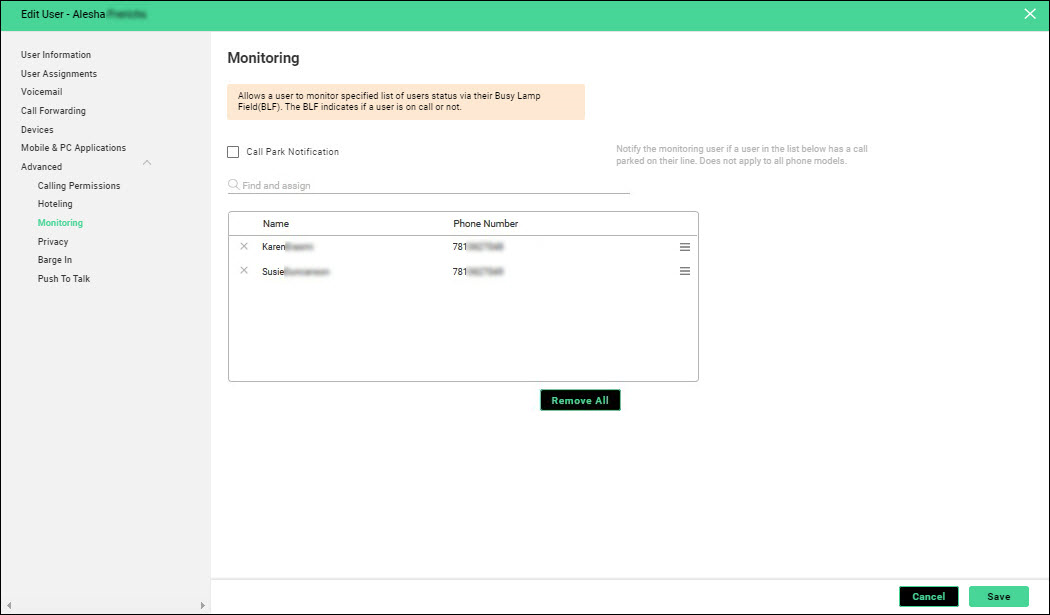Click the reorder handle on Susie's row

(x=685, y=271)
